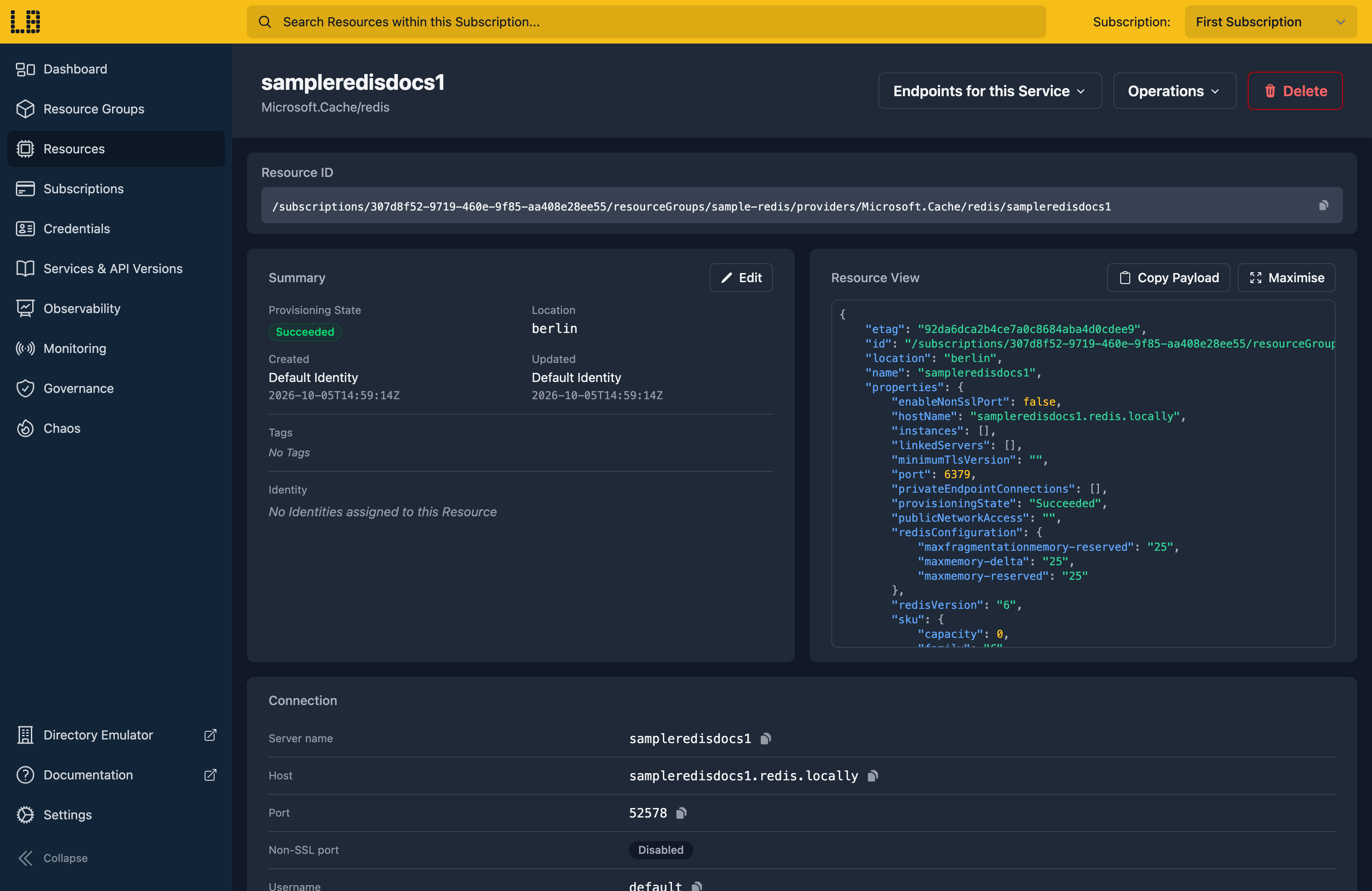The image size is (1372, 891).
Task: Collapse the sidebar
Action: tap(53, 857)
